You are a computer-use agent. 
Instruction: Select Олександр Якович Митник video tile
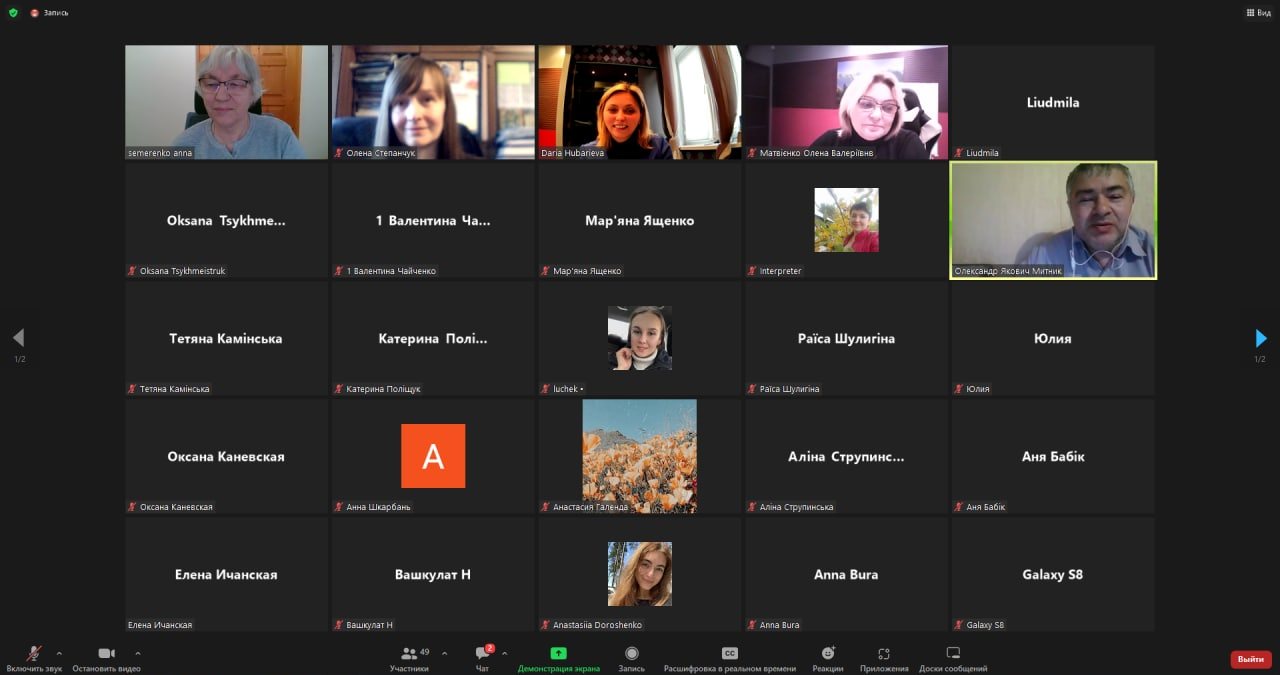pyautogui.click(x=1053, y=220)
